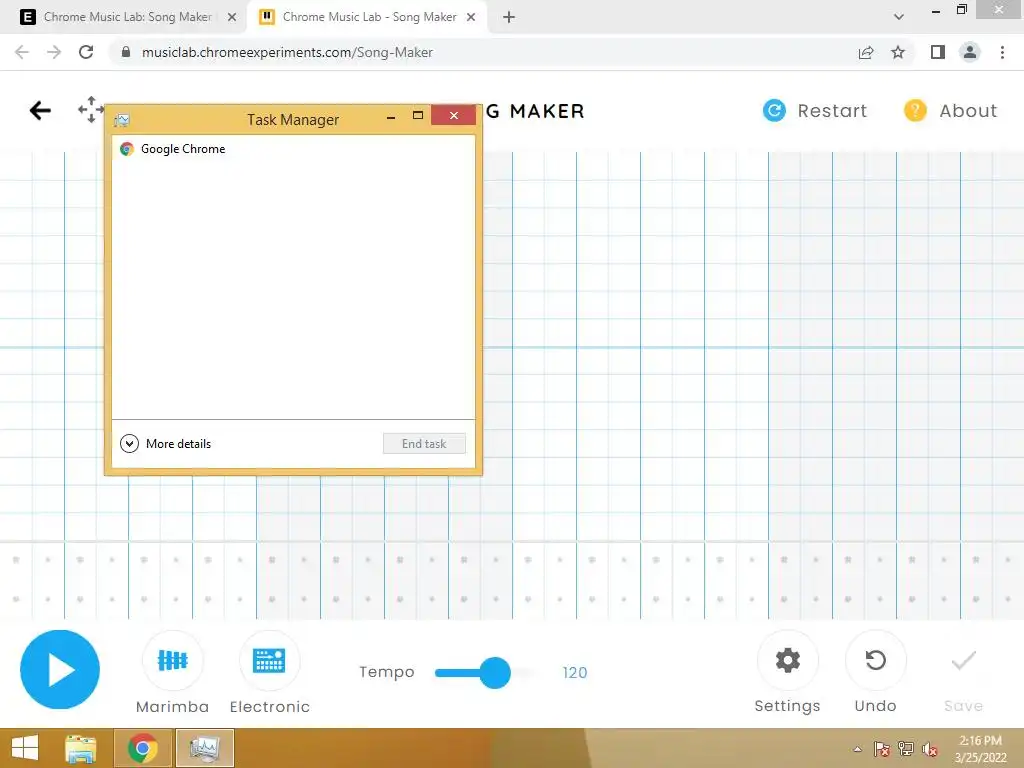Bookmark this page with the star
Viewport: 1024px width, 768px height.
(898, 52)
